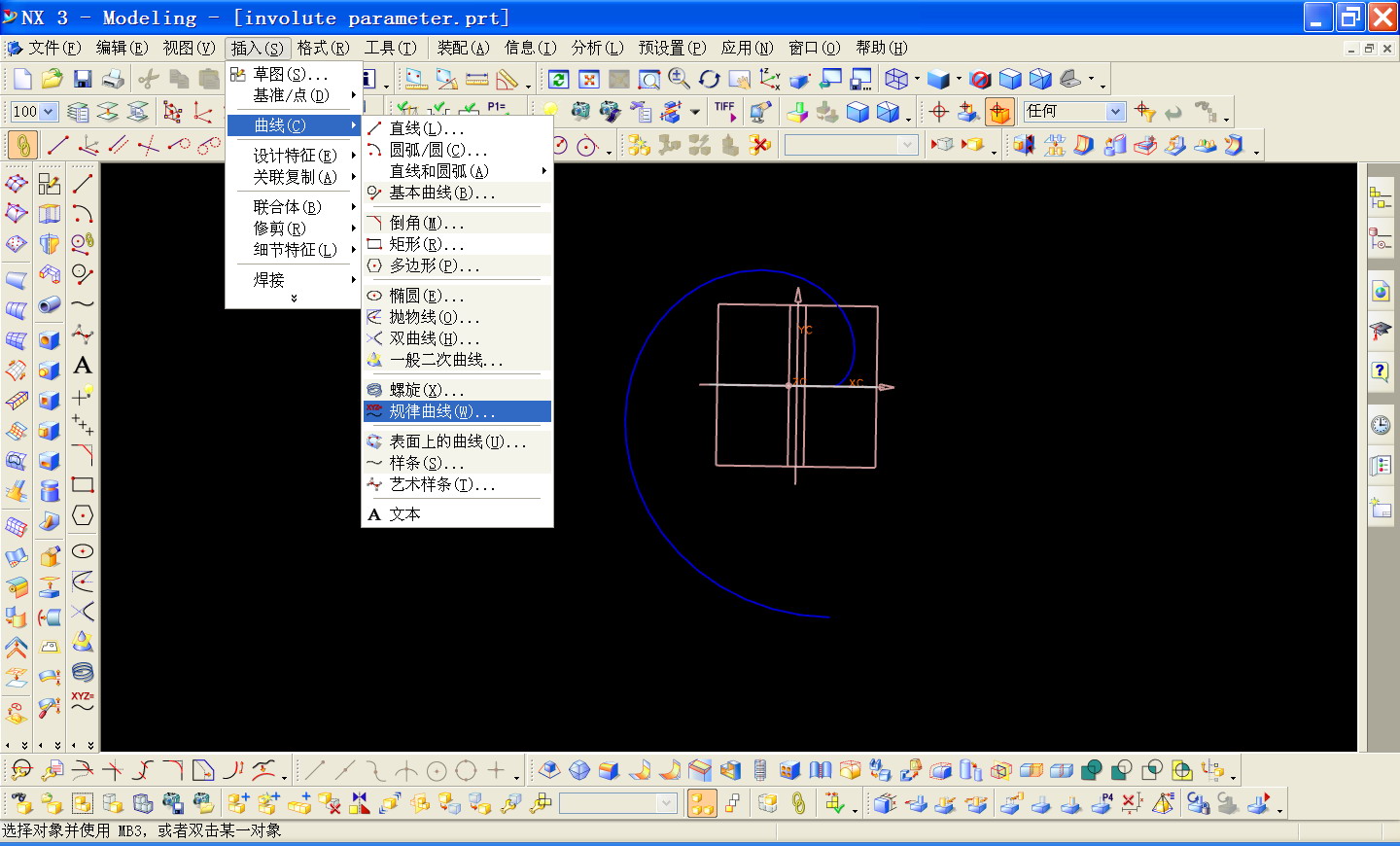This screenshot has width=1400, height=846.
Task: Click the TIFF export icon
Action: tap(725, 112)
